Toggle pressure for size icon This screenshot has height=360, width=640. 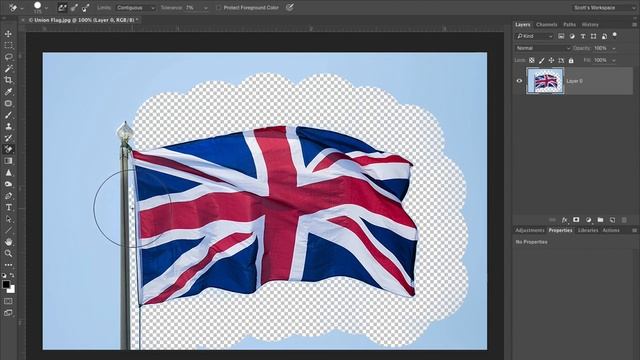(290, 7)
